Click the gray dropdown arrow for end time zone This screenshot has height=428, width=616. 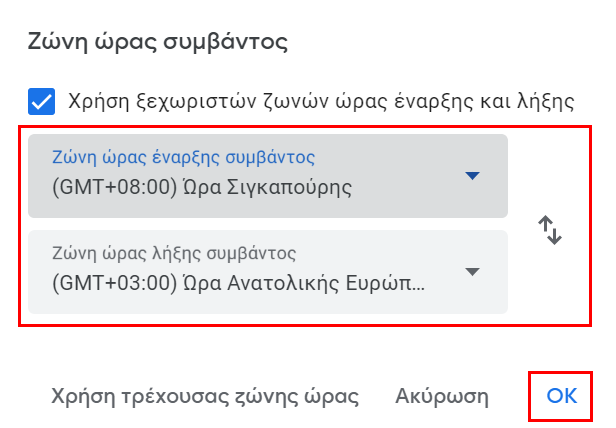pos(472,272)
